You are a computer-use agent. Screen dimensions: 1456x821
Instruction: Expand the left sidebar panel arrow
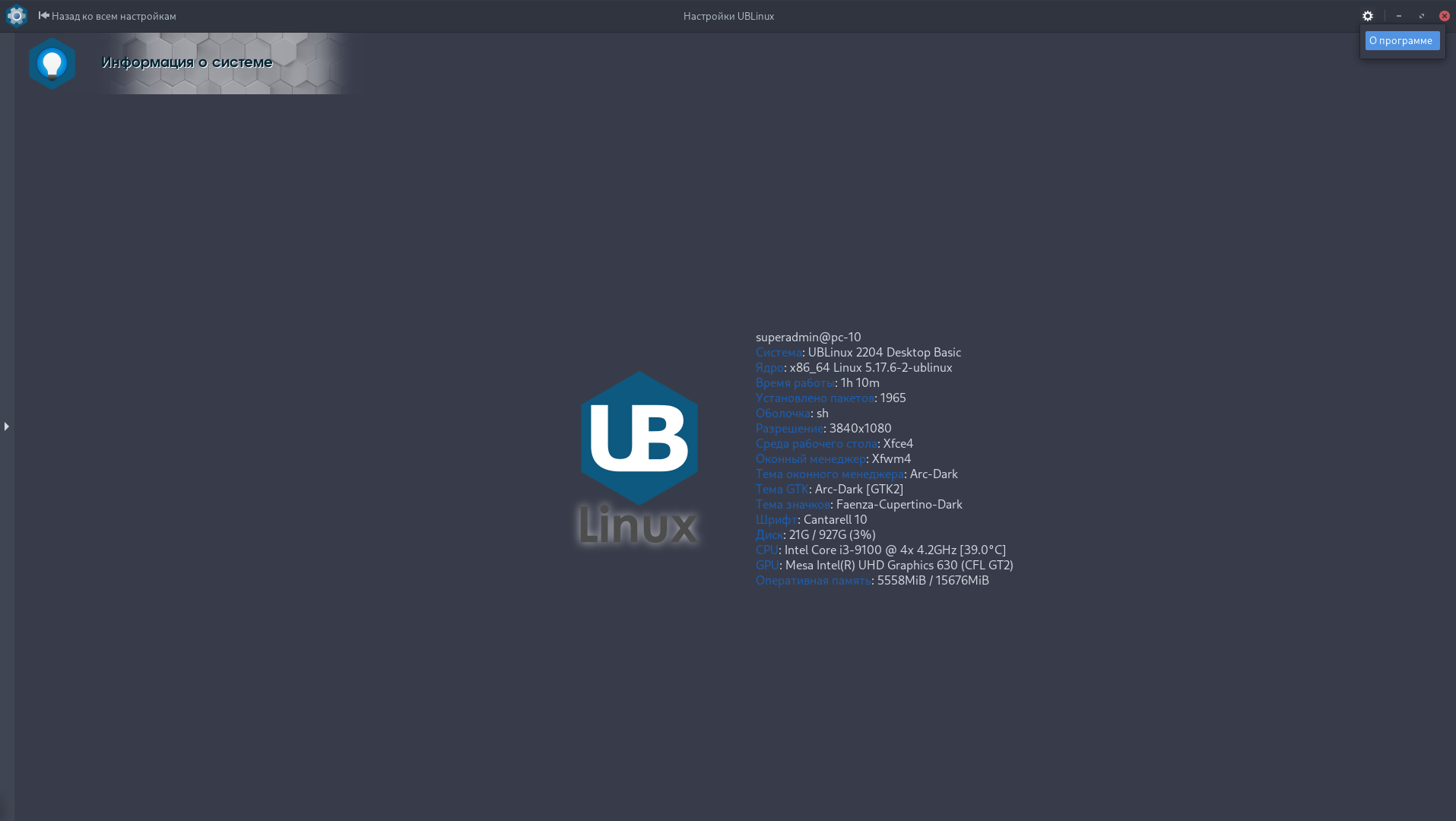7,426
